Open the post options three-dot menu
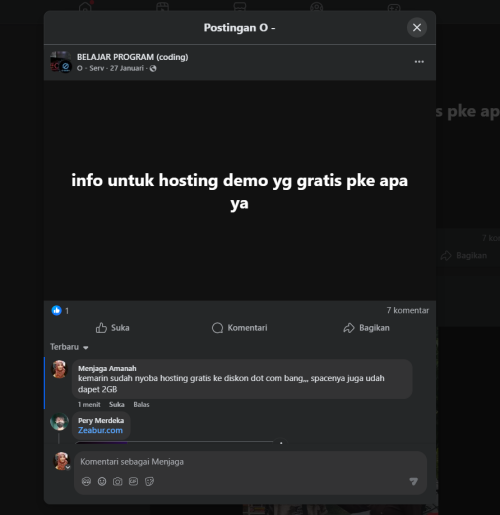The height and width of the screenshot is (515, 500). [419, 62]
